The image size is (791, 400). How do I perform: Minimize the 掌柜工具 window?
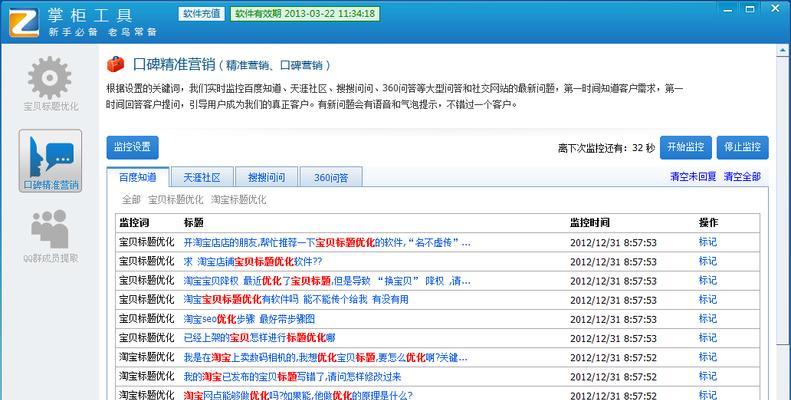[727, 10]
